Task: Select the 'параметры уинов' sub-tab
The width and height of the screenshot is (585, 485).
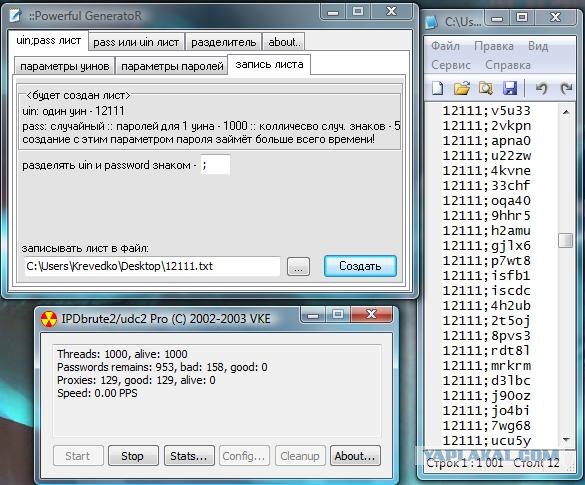Action: [x=65, y=66]
